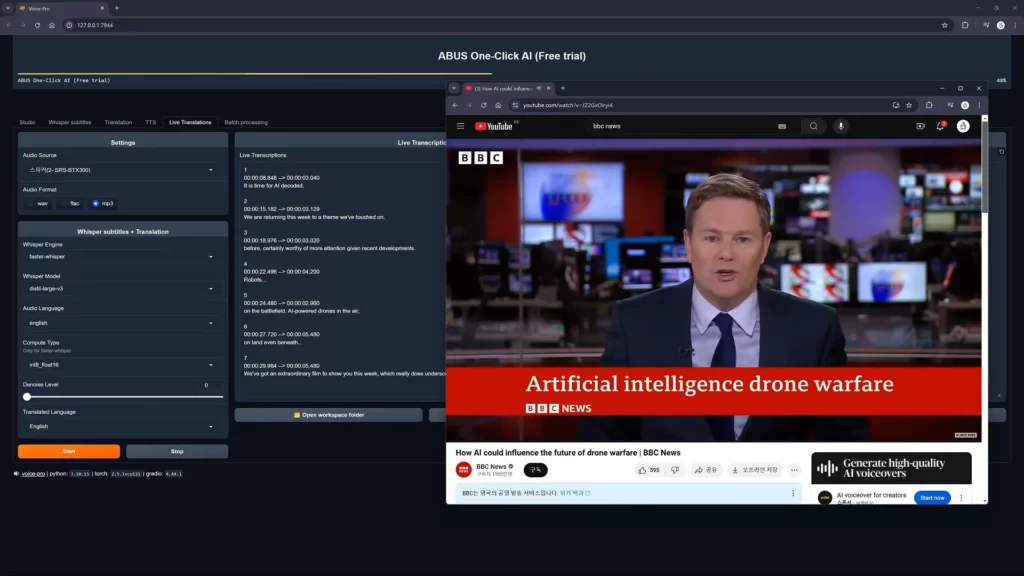The image size is (1024, 576).
Task: Open the Whisper Model dropdown
Action: click(120, 291)
